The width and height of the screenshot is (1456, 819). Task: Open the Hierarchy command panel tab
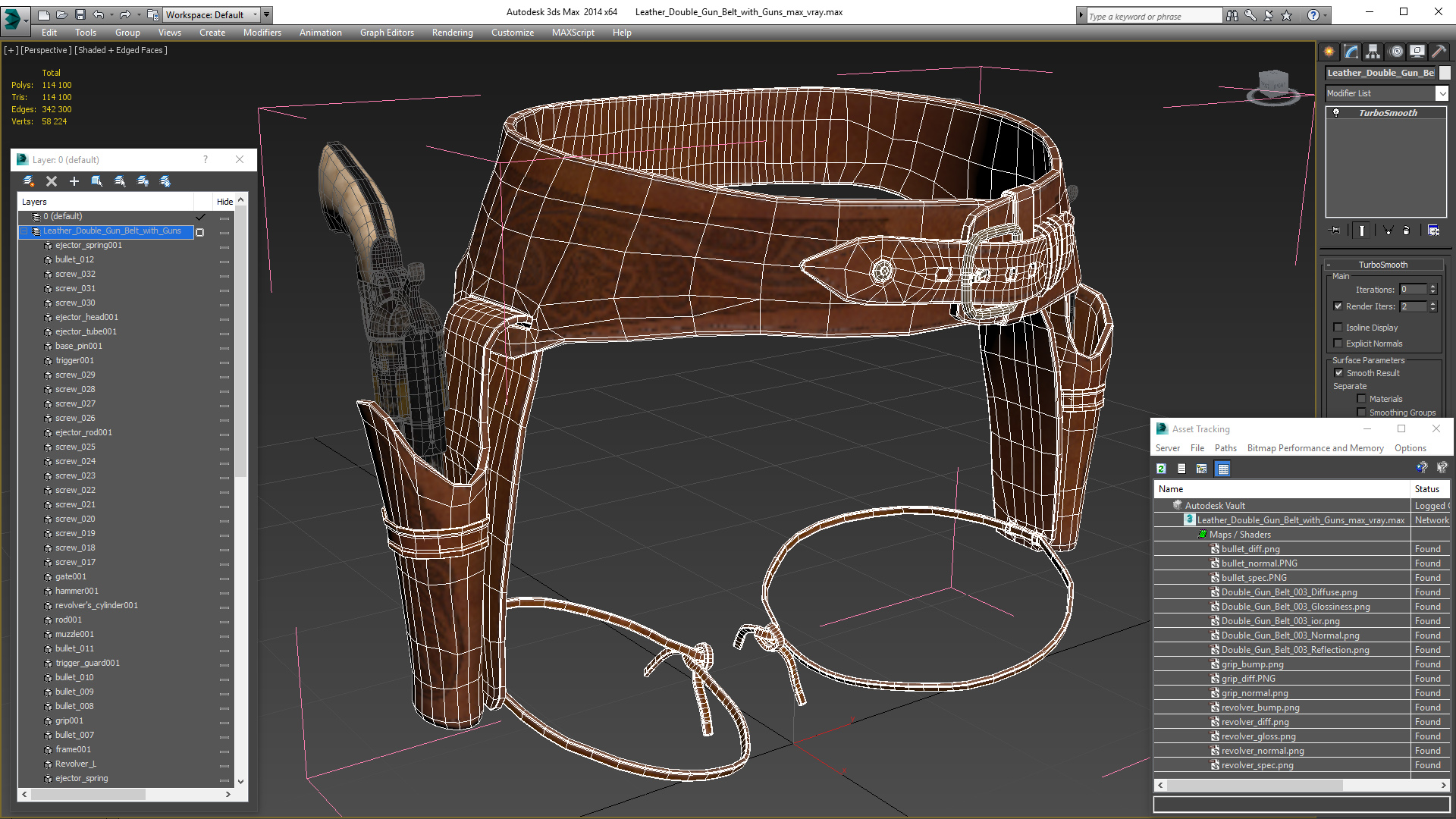pos(1373,52)
